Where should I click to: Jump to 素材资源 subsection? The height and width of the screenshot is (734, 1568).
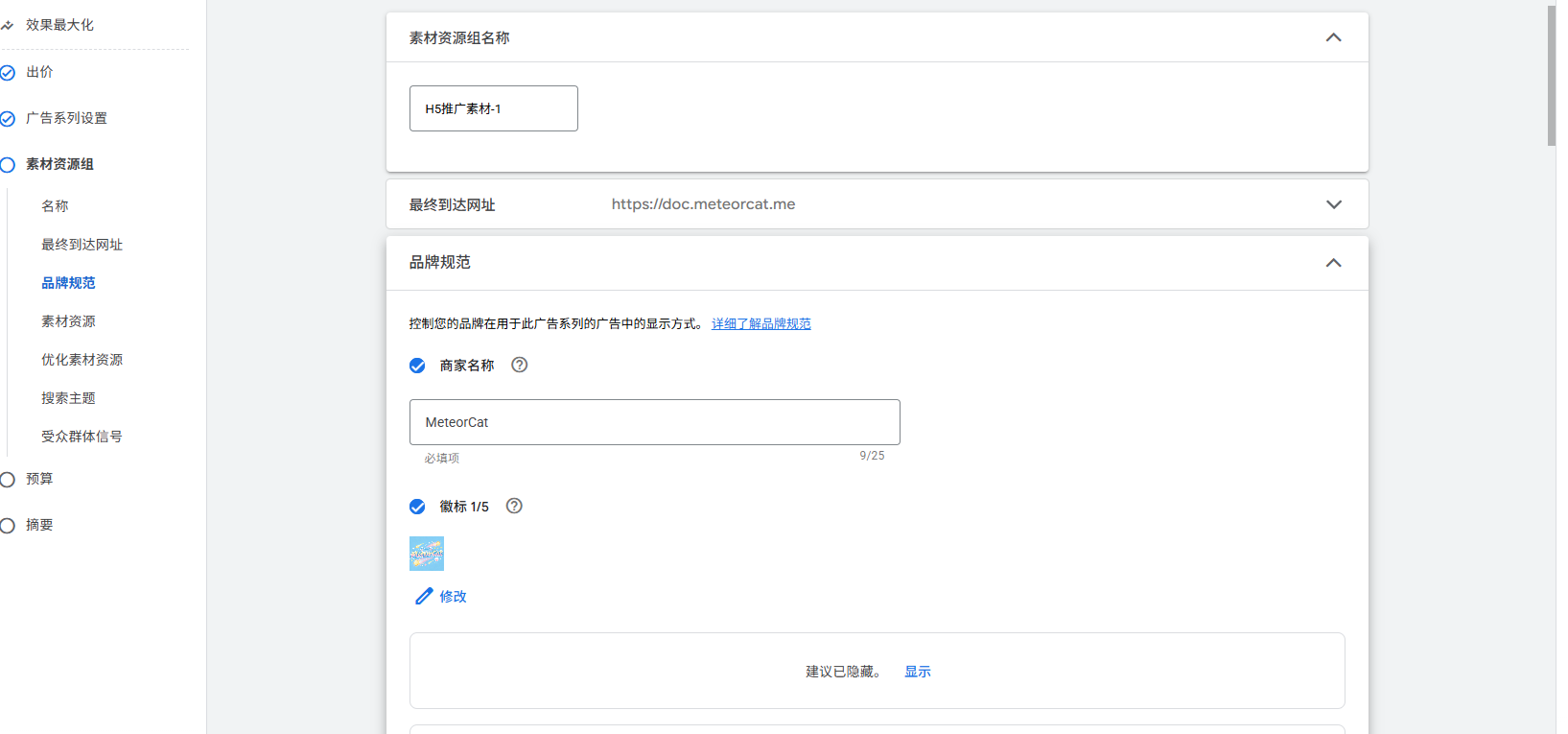point(68,321)
